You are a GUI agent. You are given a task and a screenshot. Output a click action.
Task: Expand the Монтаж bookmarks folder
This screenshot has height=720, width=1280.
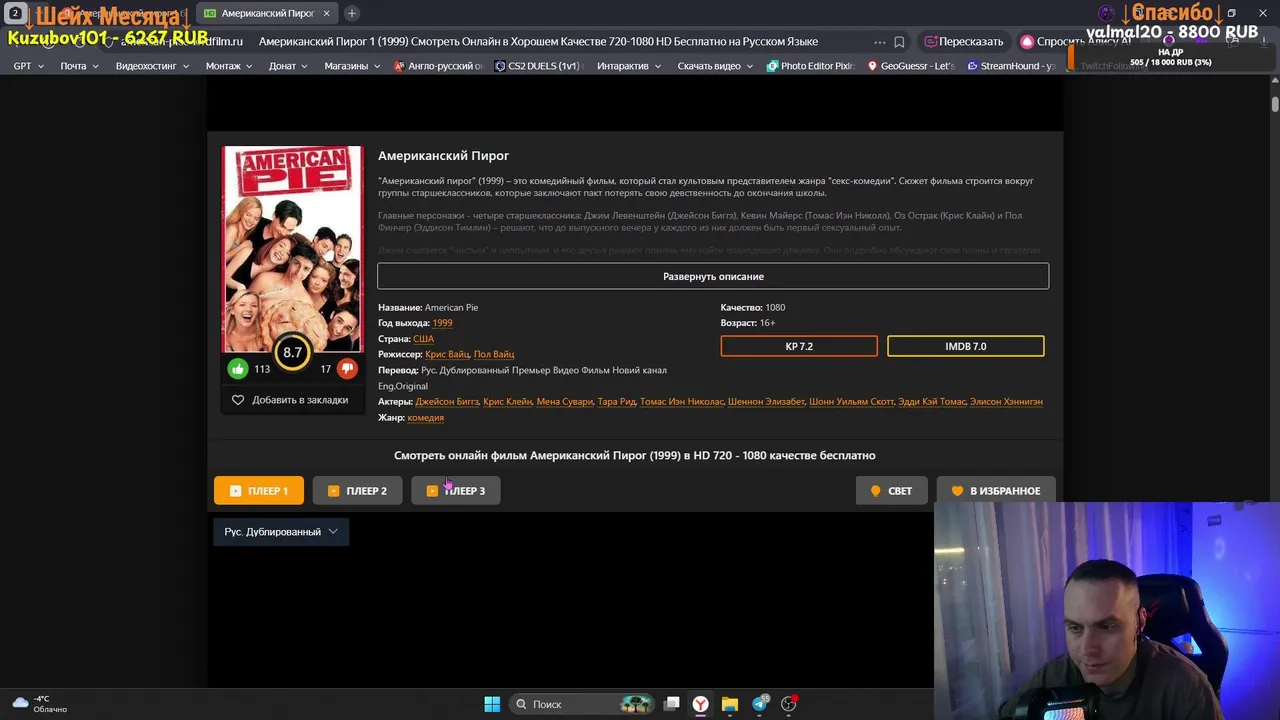(x=230, y=66)
